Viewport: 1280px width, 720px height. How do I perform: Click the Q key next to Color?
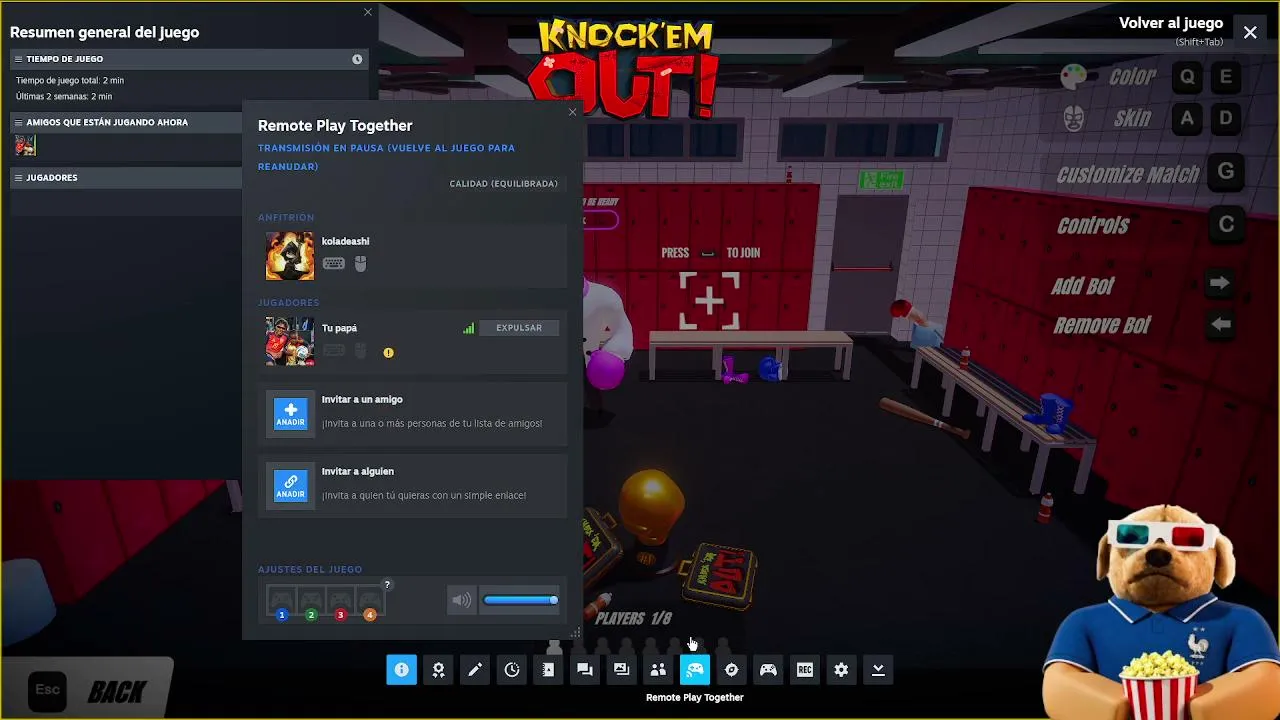1187,77
